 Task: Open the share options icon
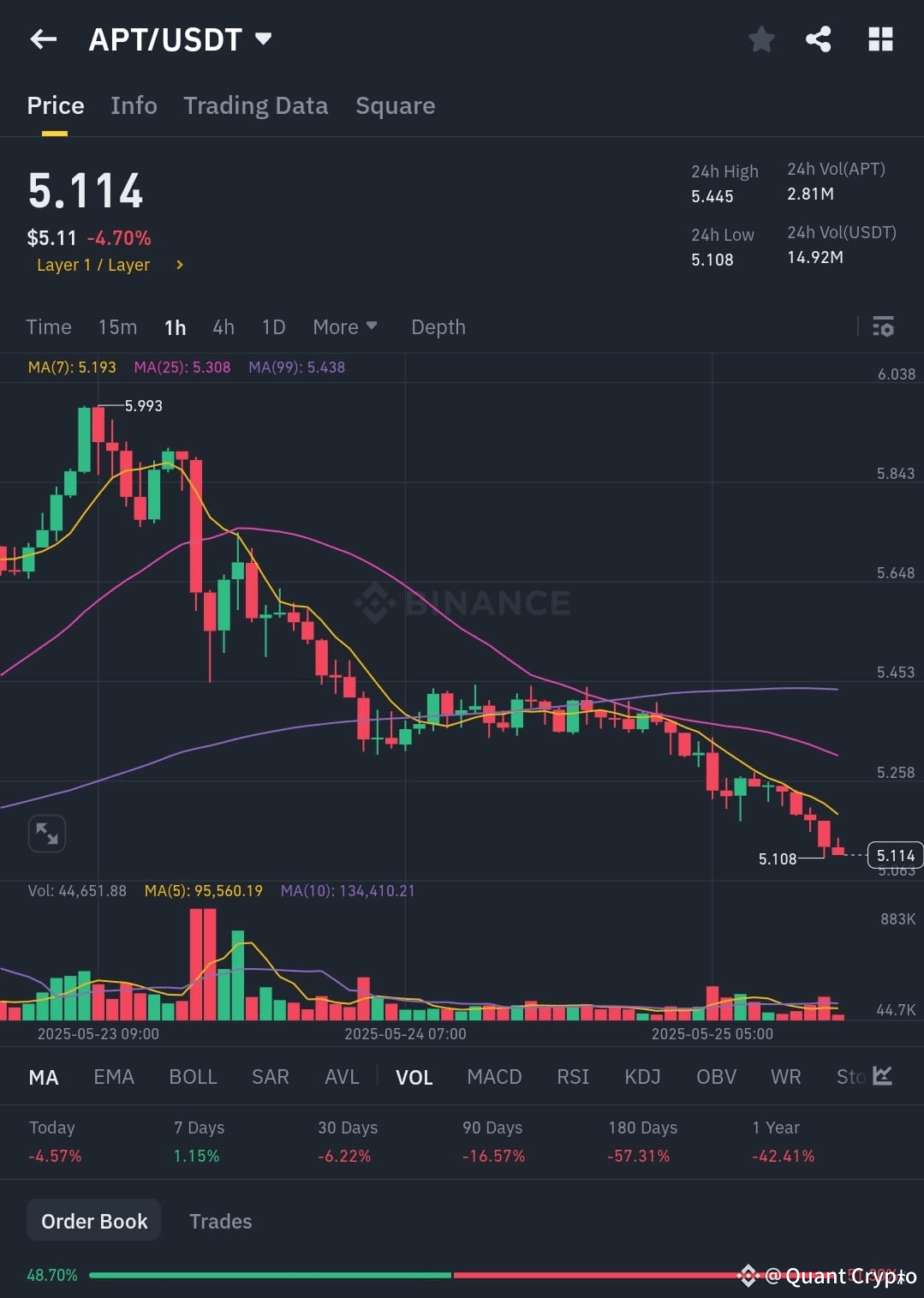[x=818, y=39]
